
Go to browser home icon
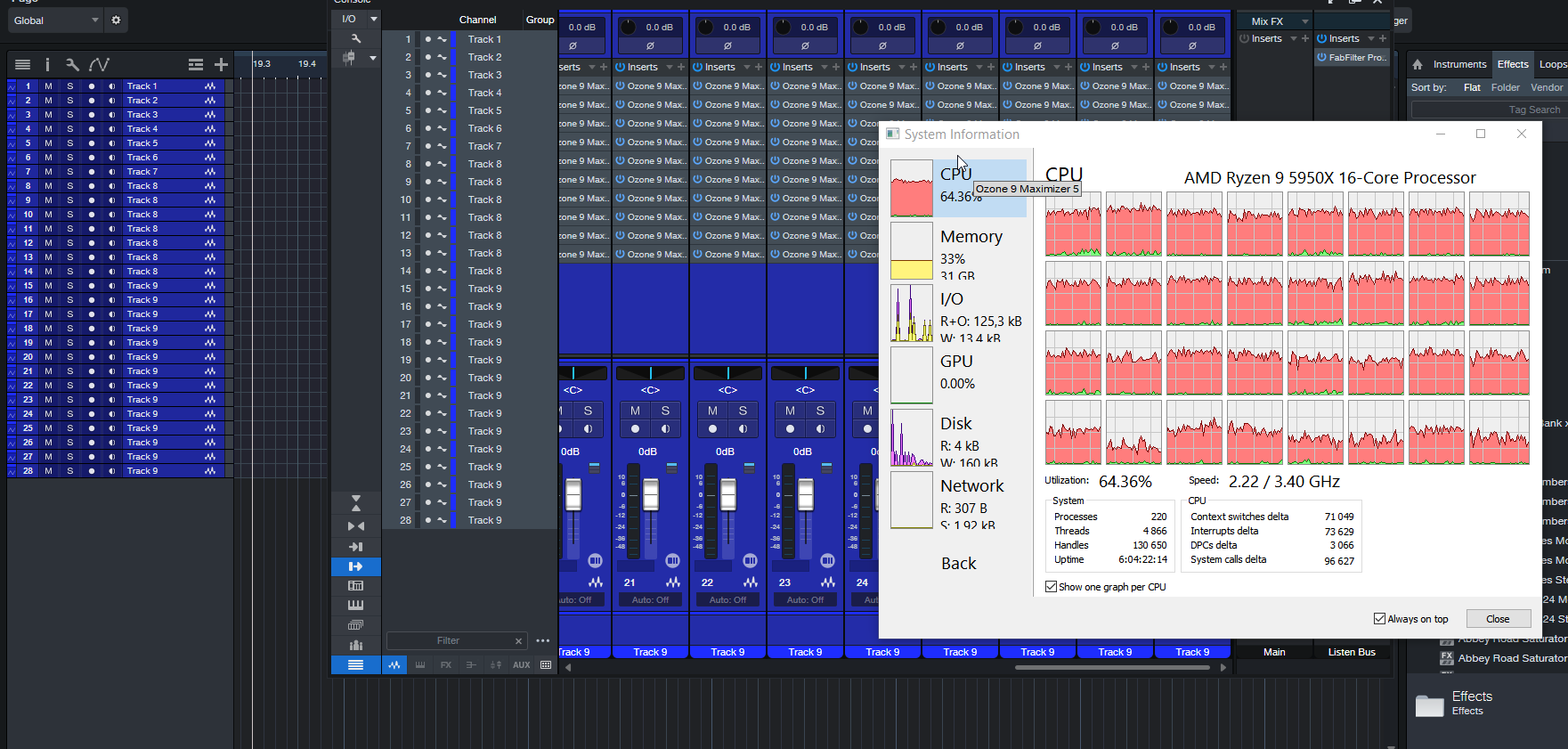1418,64
